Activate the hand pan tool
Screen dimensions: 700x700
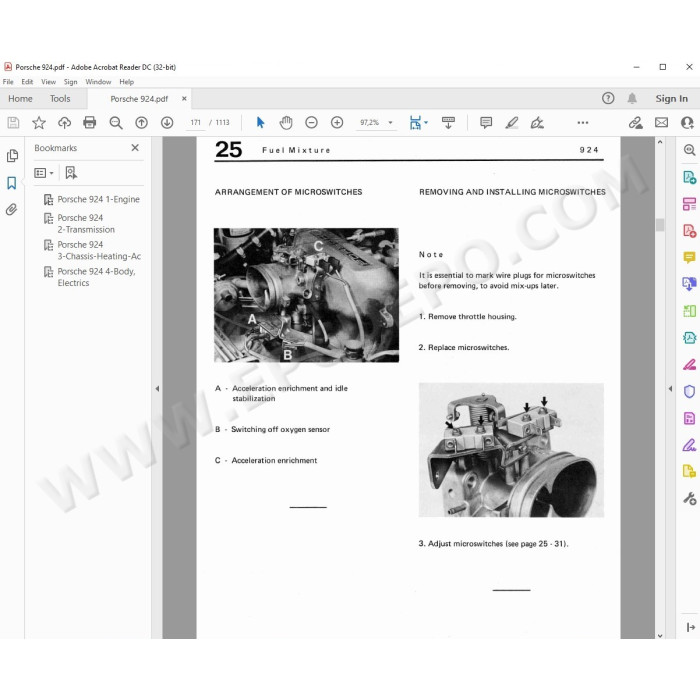[286, 122]
